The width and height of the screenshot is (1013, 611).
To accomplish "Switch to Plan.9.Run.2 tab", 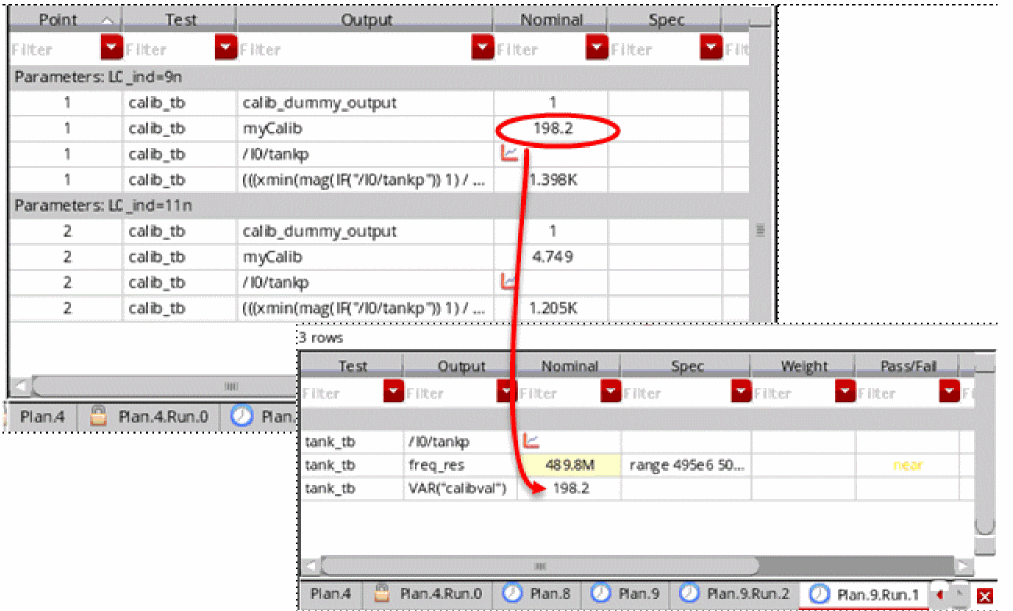I will 736,594.
